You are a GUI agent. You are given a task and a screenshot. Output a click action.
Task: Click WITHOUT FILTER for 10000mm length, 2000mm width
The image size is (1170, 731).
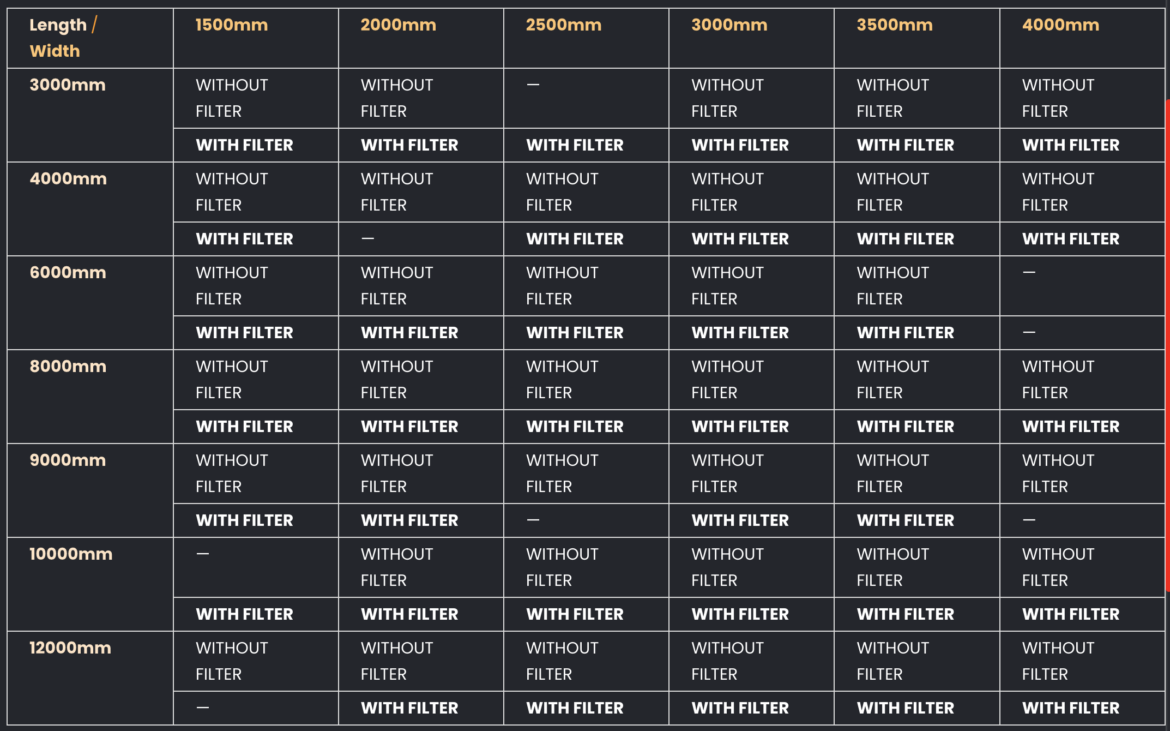coord(397,567)
